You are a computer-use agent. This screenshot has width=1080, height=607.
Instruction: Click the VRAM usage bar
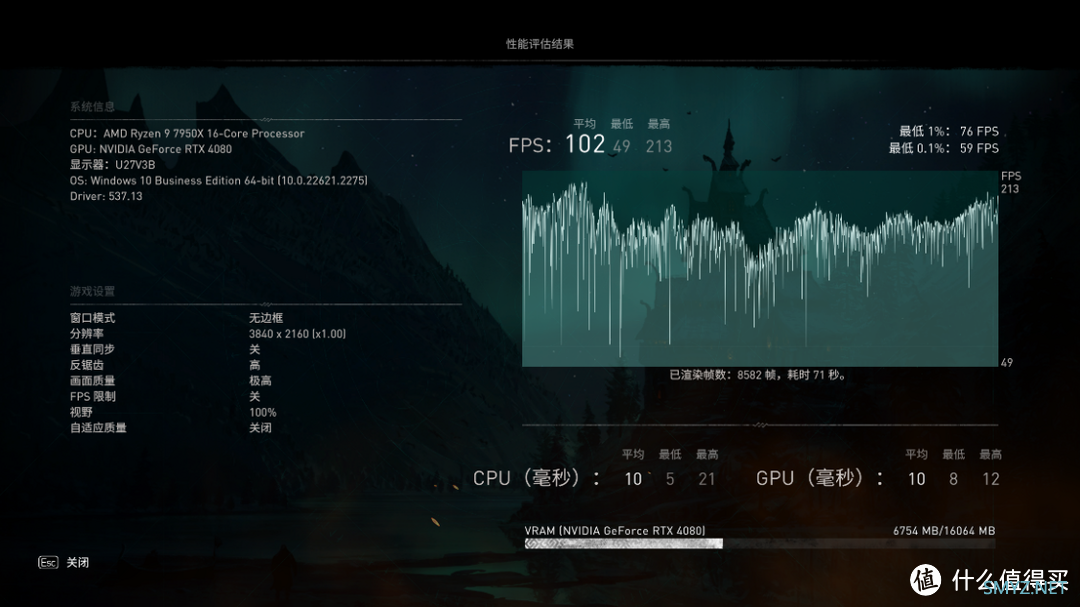point(760,544)
